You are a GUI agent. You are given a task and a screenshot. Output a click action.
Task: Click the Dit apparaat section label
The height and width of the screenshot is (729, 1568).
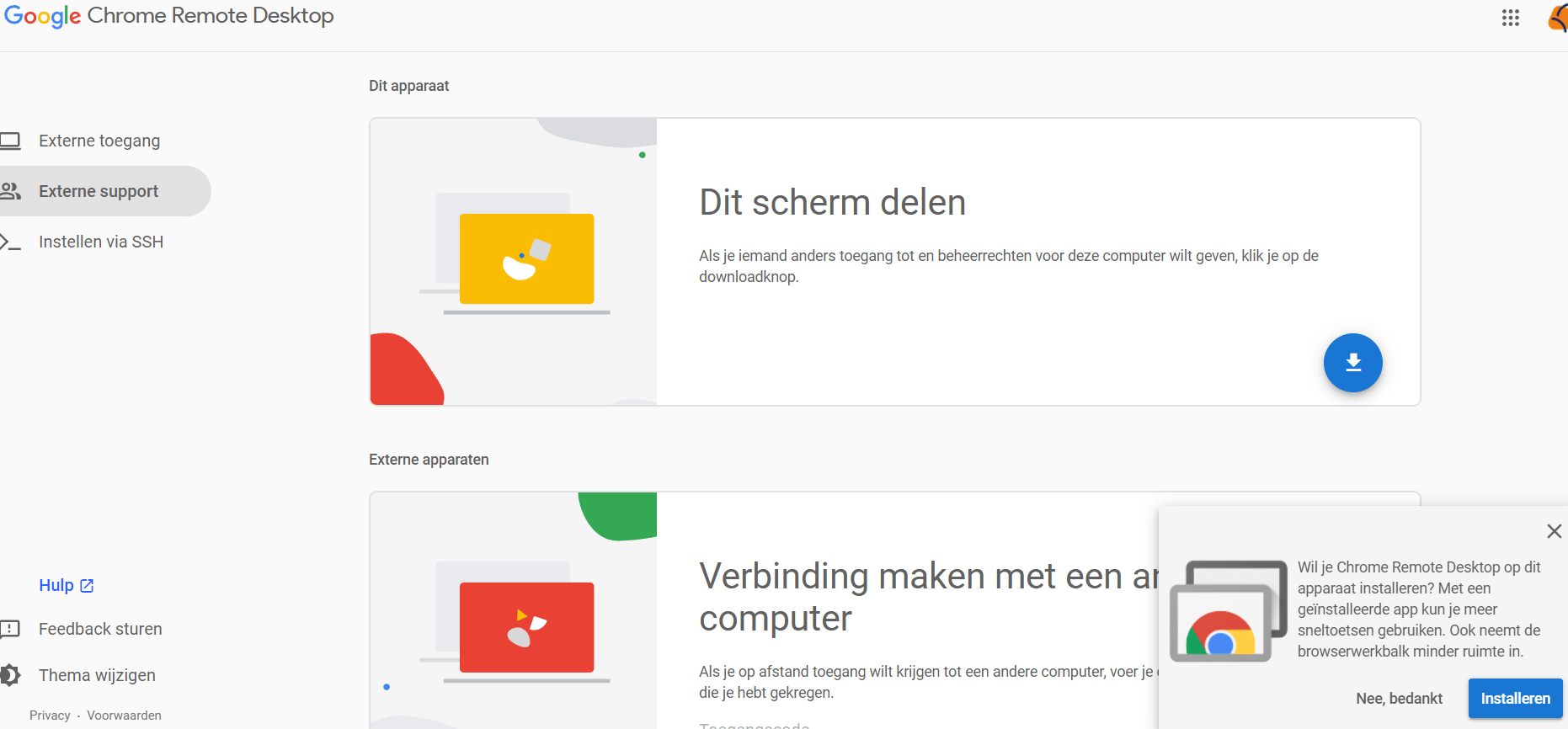[408, 86]
